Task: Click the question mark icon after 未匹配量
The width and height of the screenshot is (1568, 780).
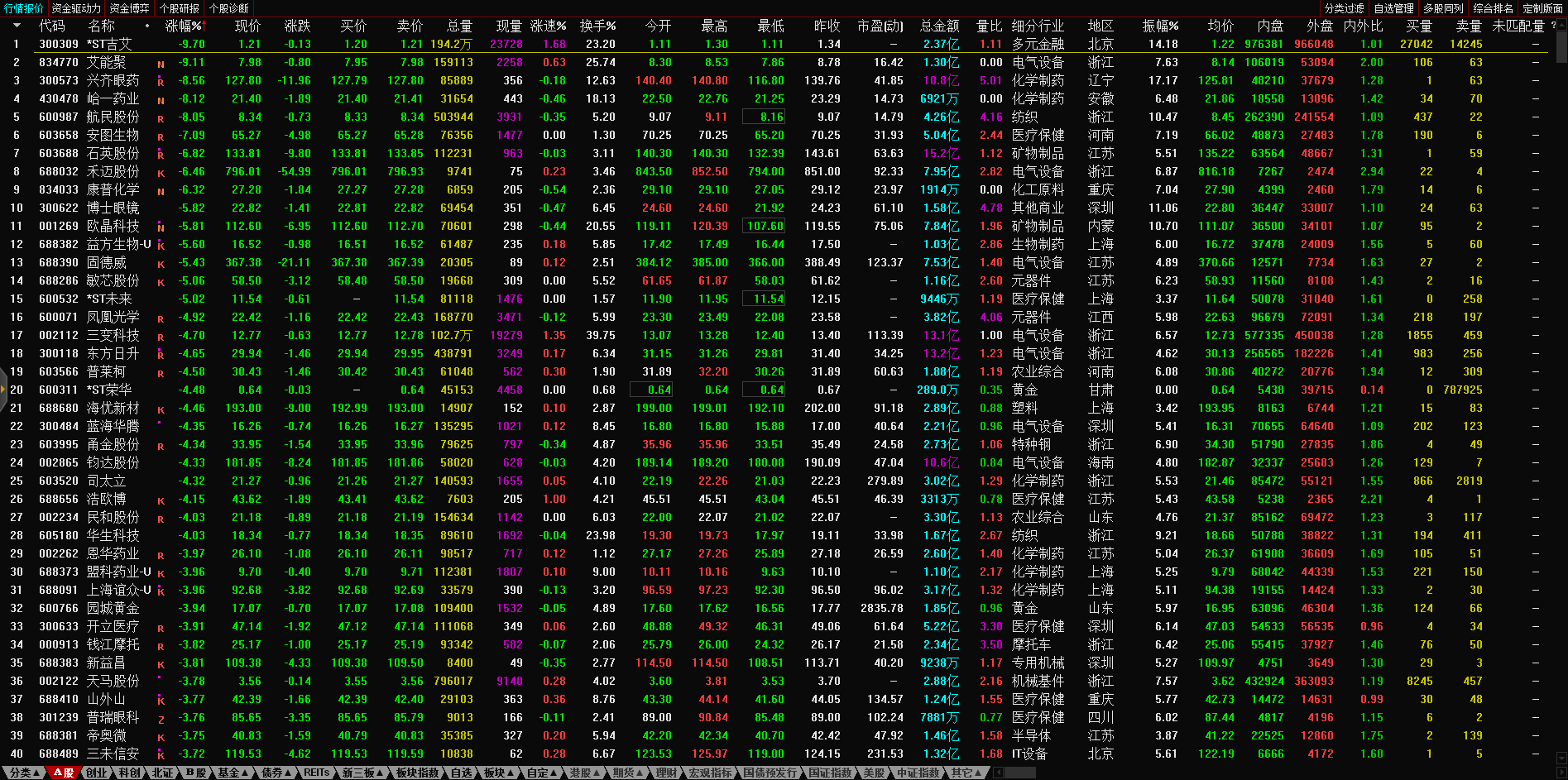Action: 1553,26
